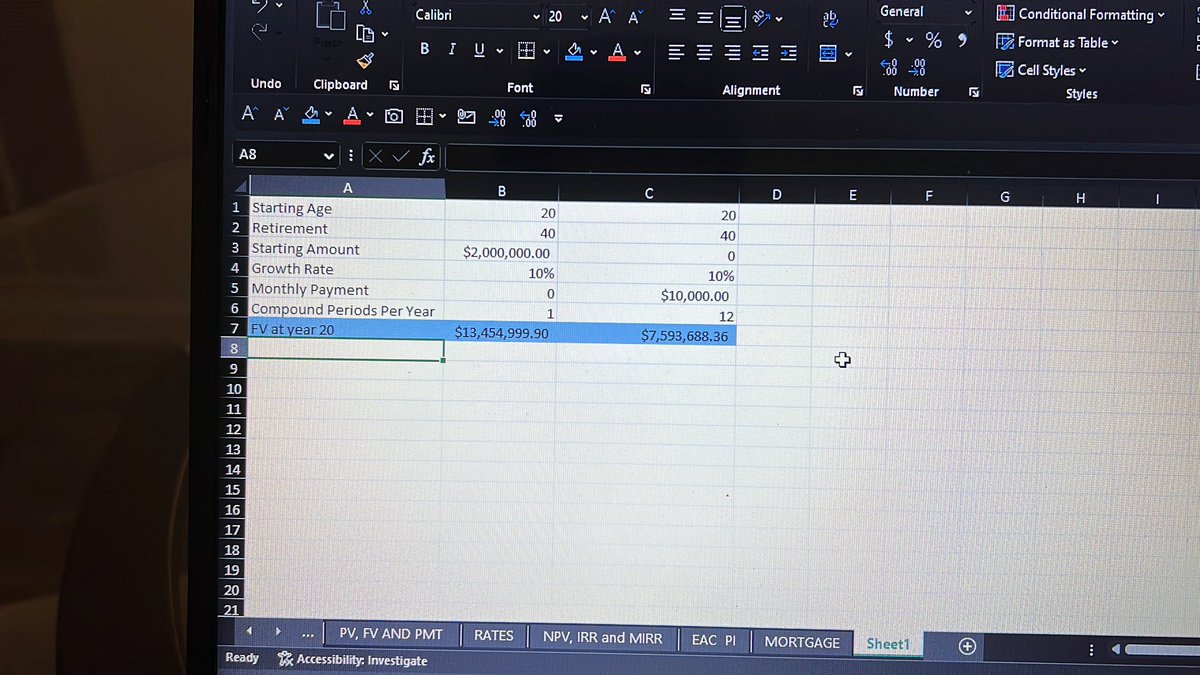Open the Underline style dropdown arrow

(x=499, y=51)
